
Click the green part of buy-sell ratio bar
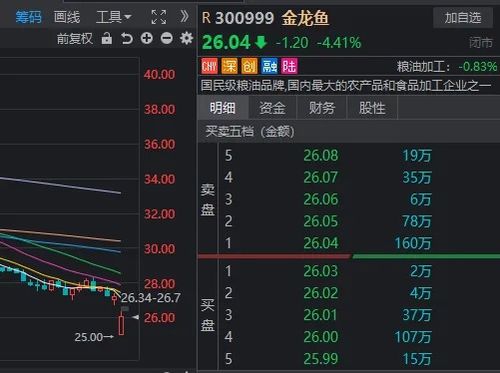click(426, 256)
